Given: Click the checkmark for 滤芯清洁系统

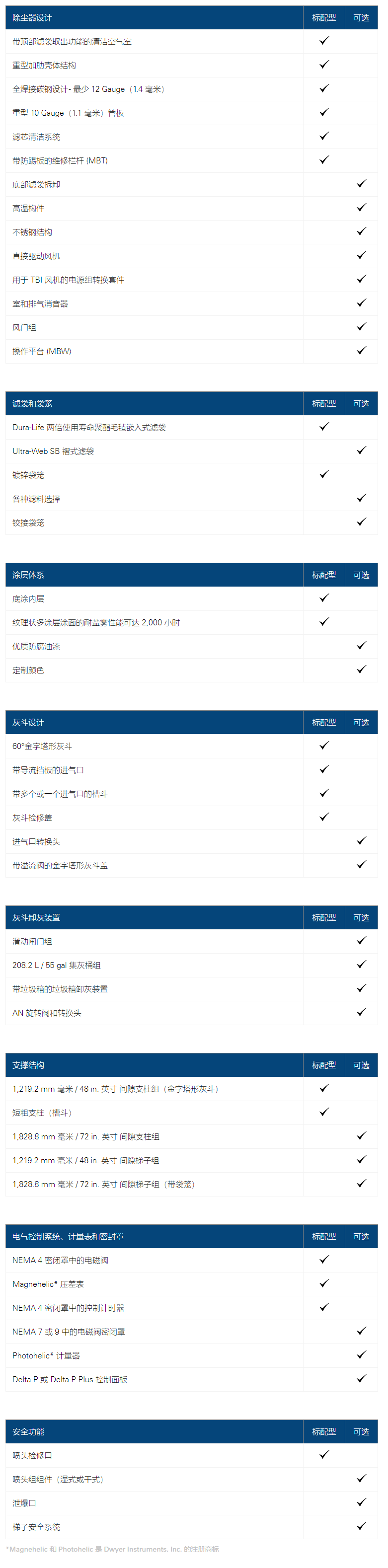Looking at the screenshot, I should 324,136.
